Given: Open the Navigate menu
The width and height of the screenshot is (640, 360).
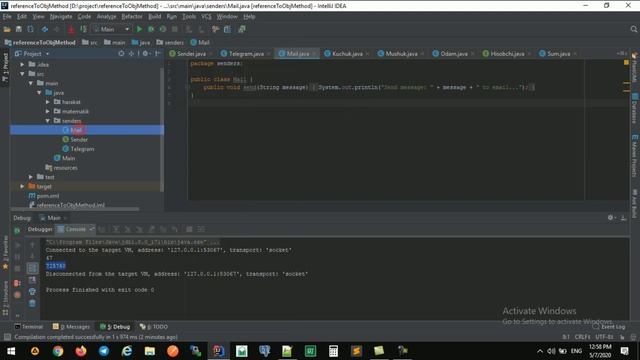Looking at the screenshot, I should [x=61, y=17].
